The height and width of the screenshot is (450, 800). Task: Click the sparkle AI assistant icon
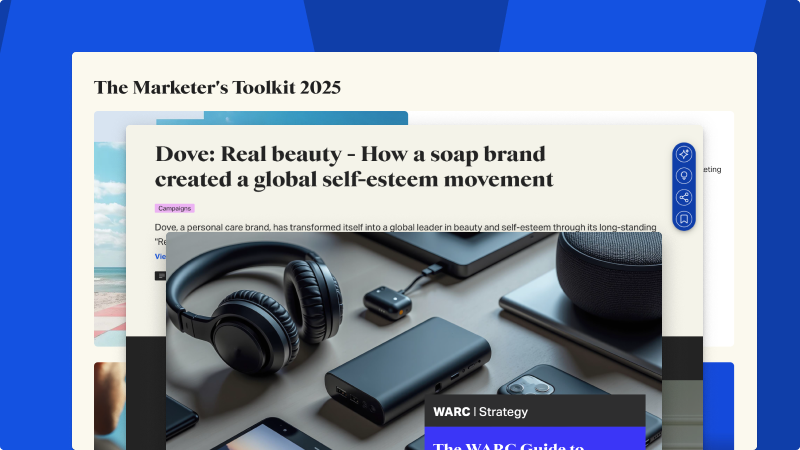pos(684,154)
